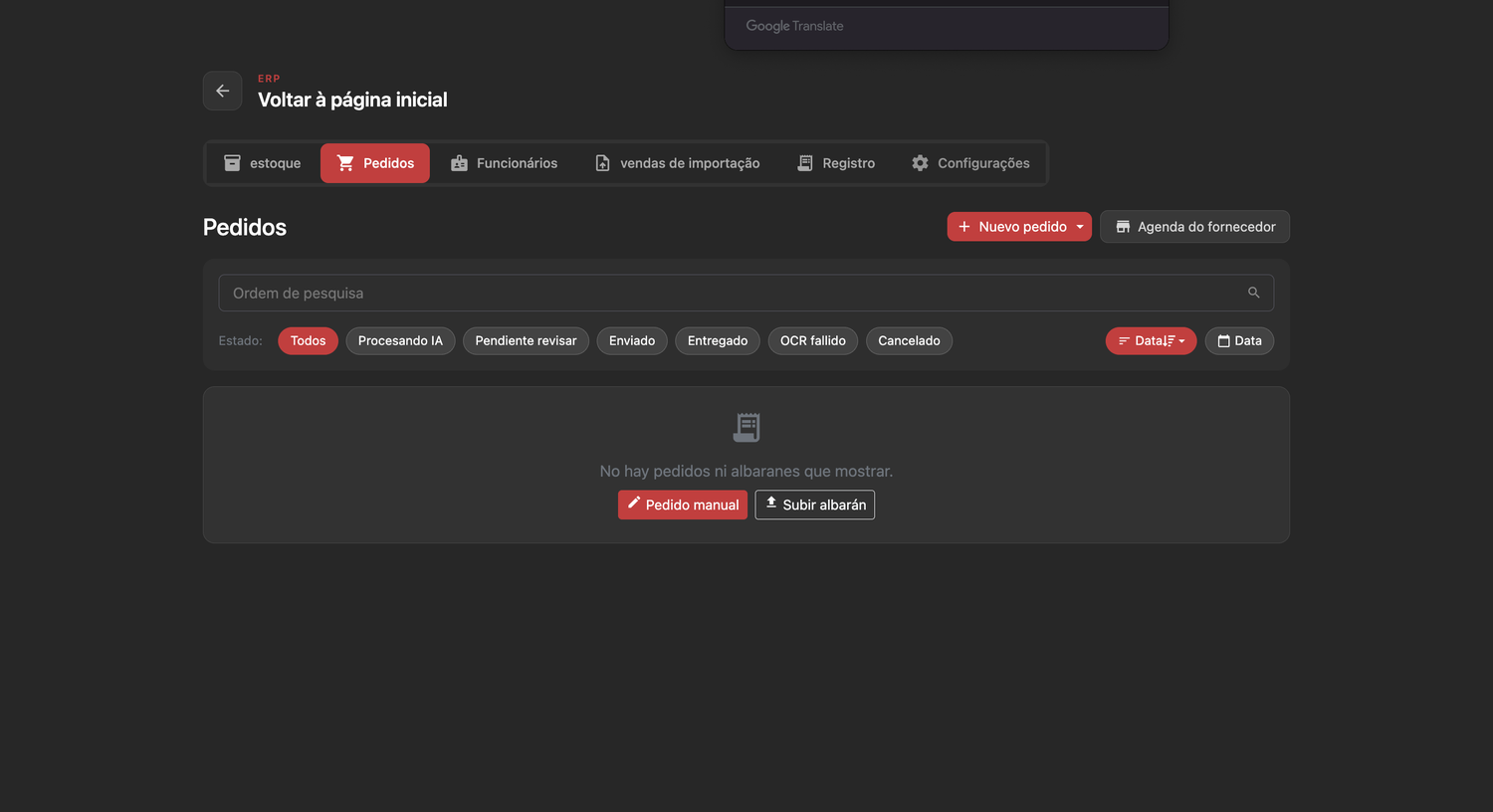The height and width of the screenshot is (812, 1493).
Task: Switch to the Registro tab
Action: coord(836,163)
